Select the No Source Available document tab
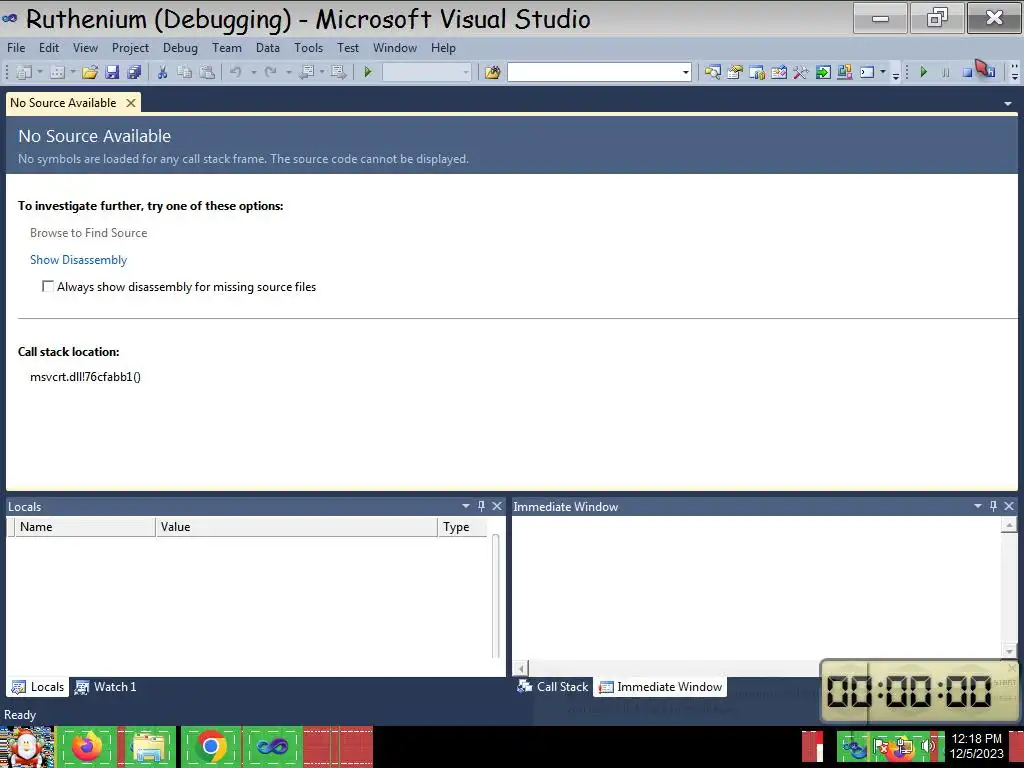Screen dimensions: 1024x768 click(63, 103)
